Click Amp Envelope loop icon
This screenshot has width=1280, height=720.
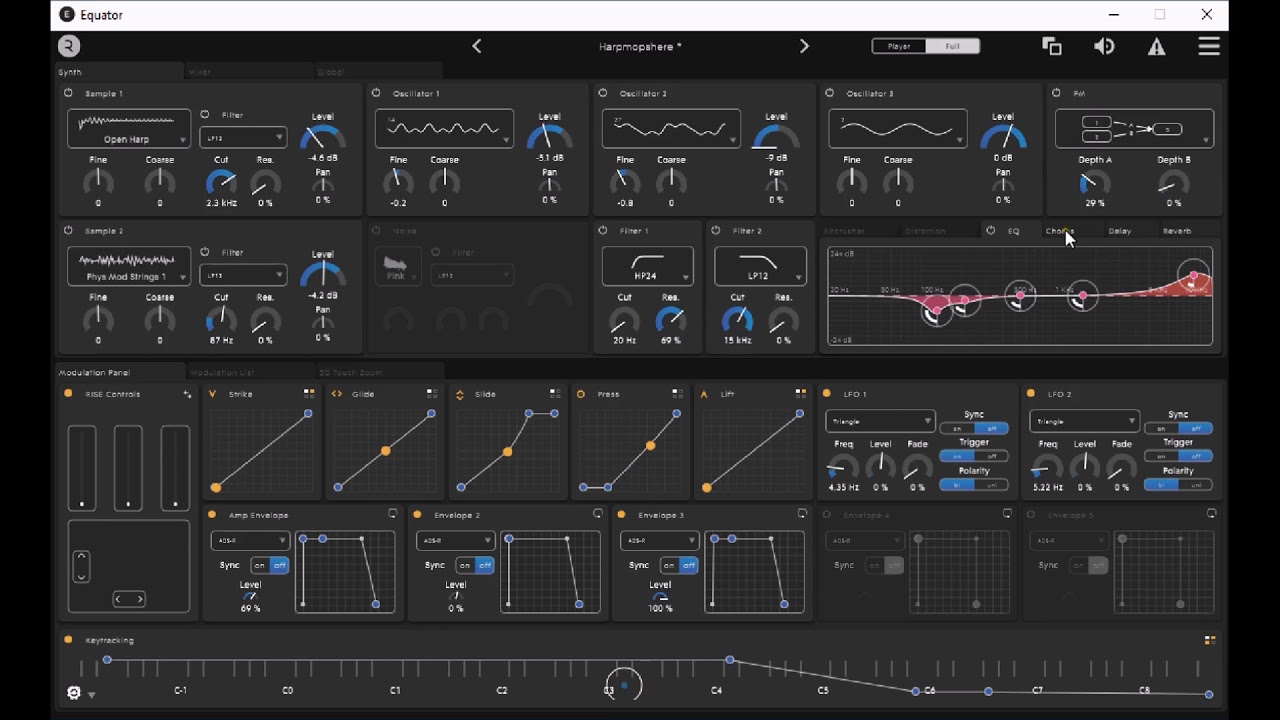(x=393, y=514)
